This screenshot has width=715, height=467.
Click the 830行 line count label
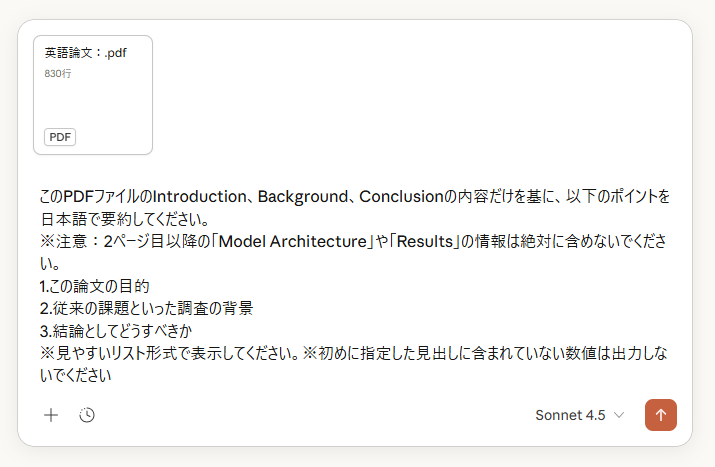(58, 73)
